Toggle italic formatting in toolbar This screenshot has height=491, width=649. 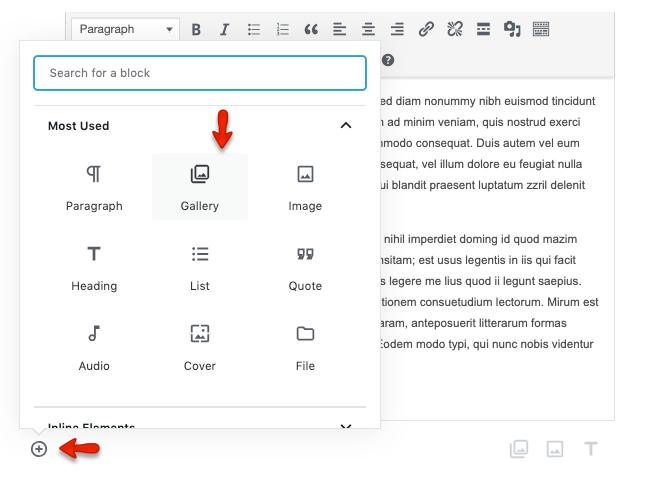coord(224,29)
